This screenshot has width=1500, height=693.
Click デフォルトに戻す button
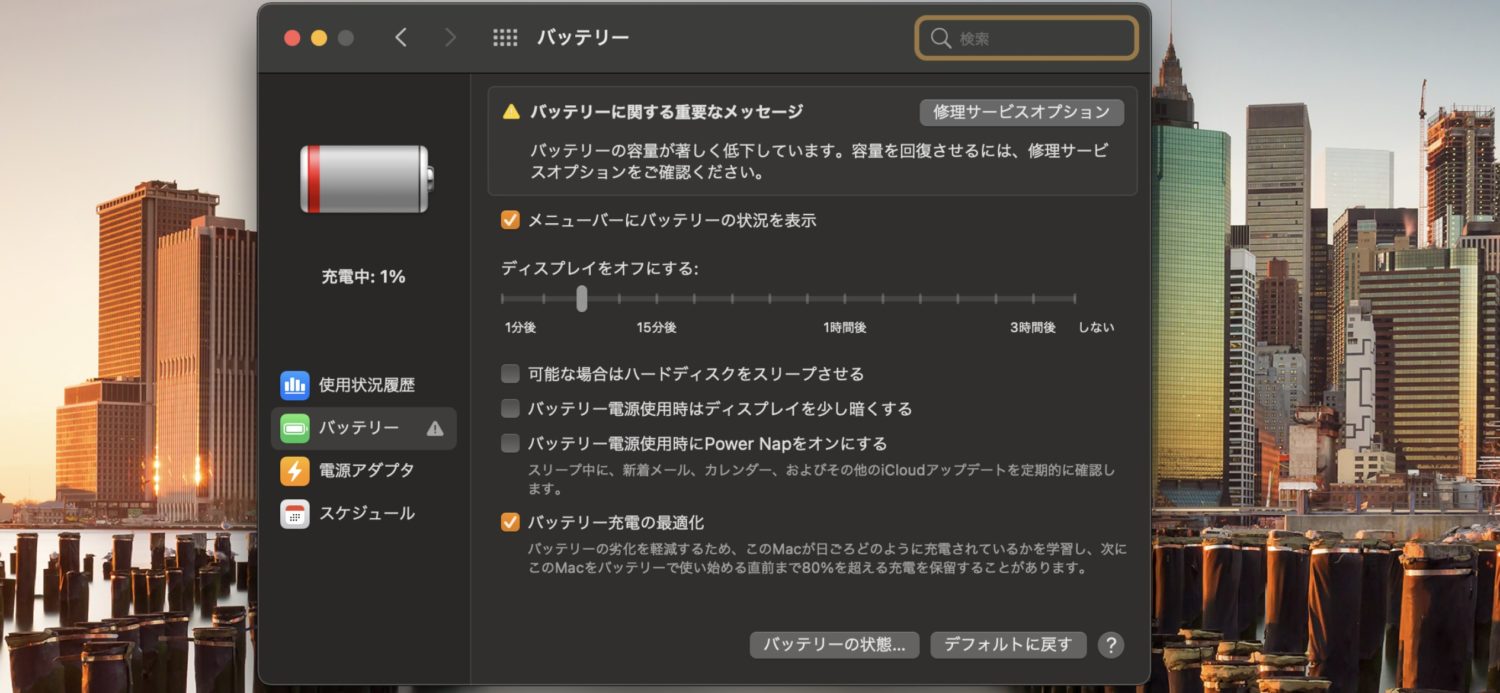pyautogui.click(x=1008, y=645)
